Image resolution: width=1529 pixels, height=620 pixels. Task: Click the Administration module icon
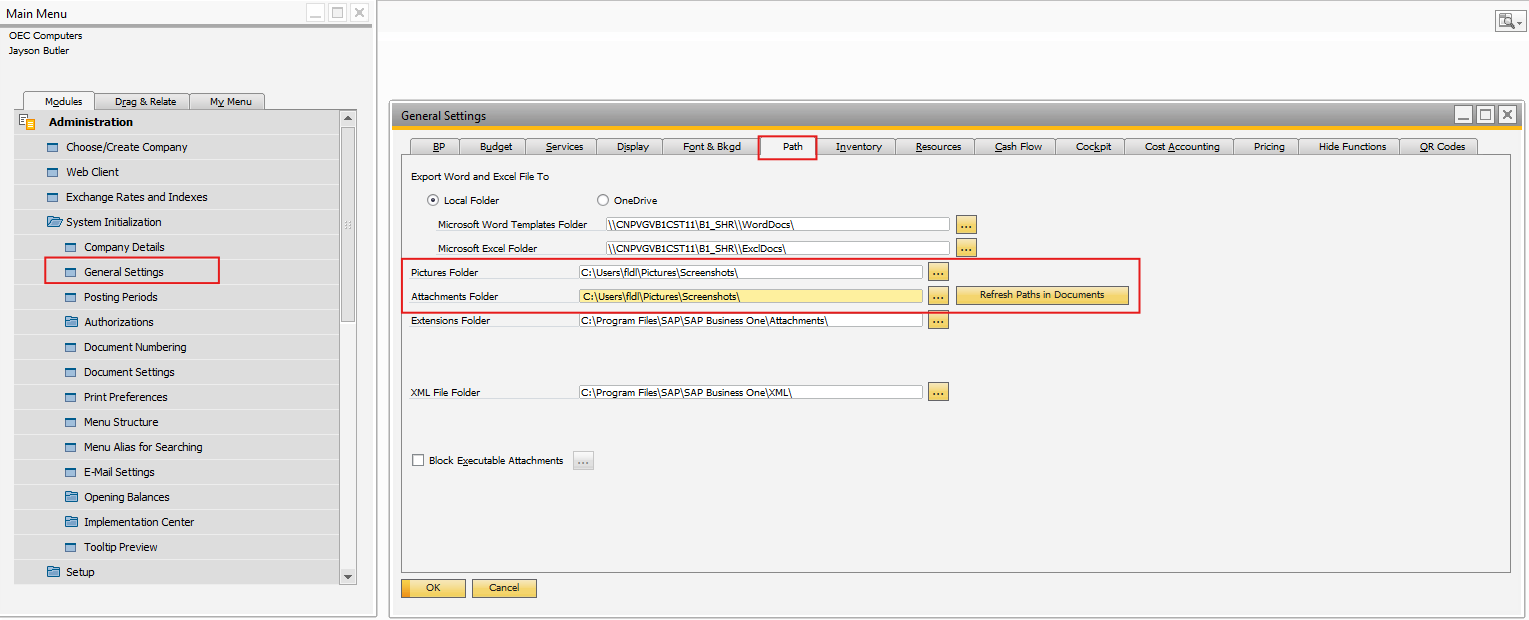click(x=27, y=122)
